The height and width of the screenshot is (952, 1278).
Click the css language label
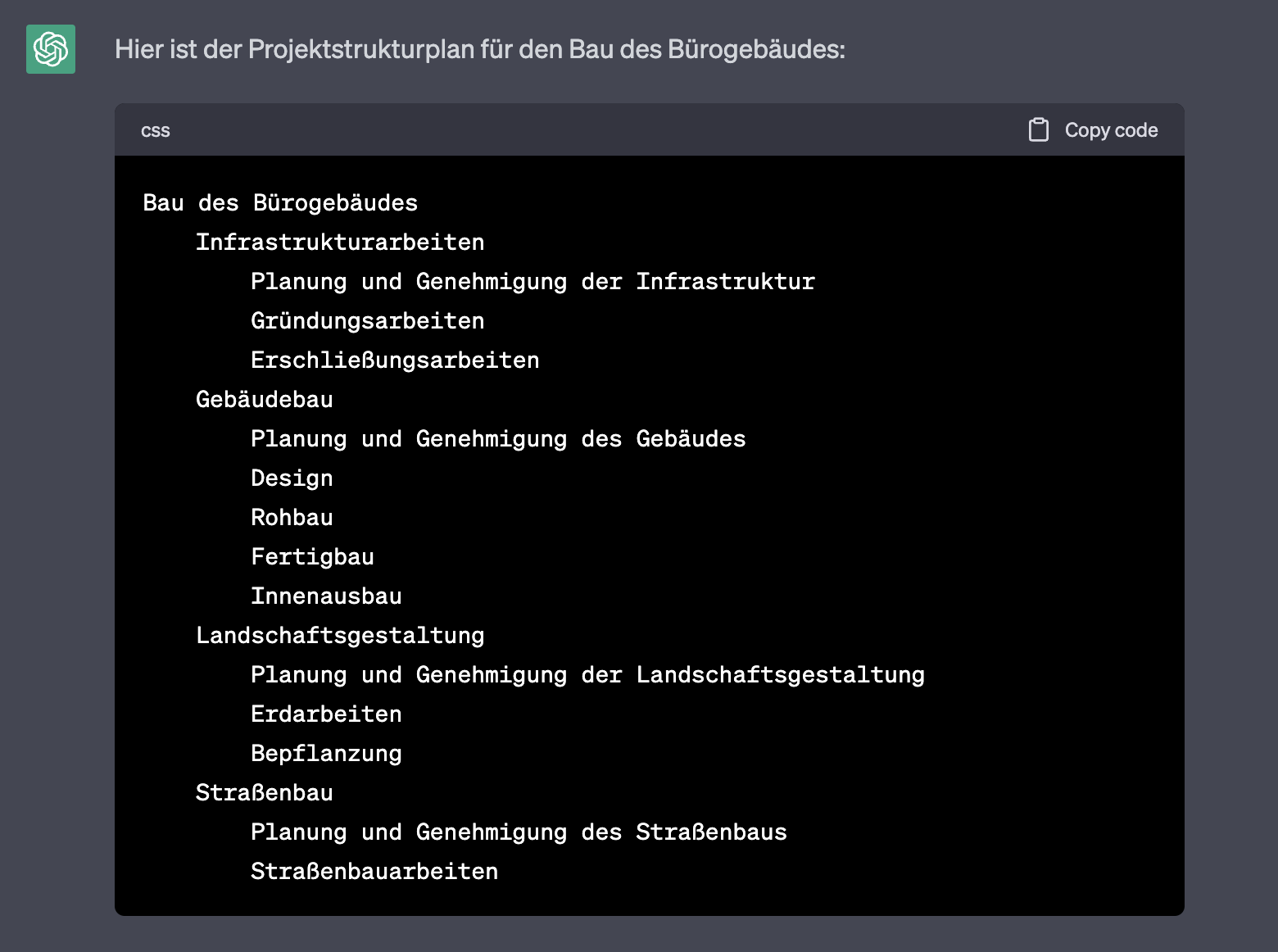tap(155, 129)
